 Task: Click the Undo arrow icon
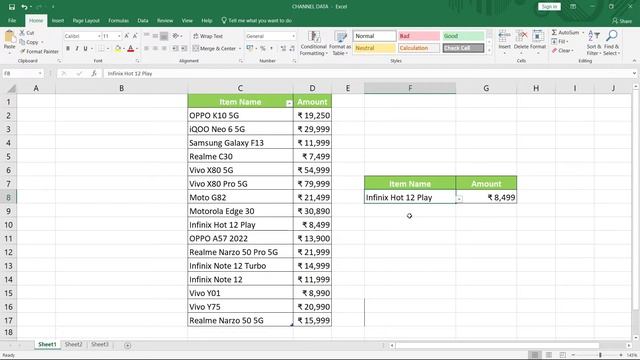point(24,7)
